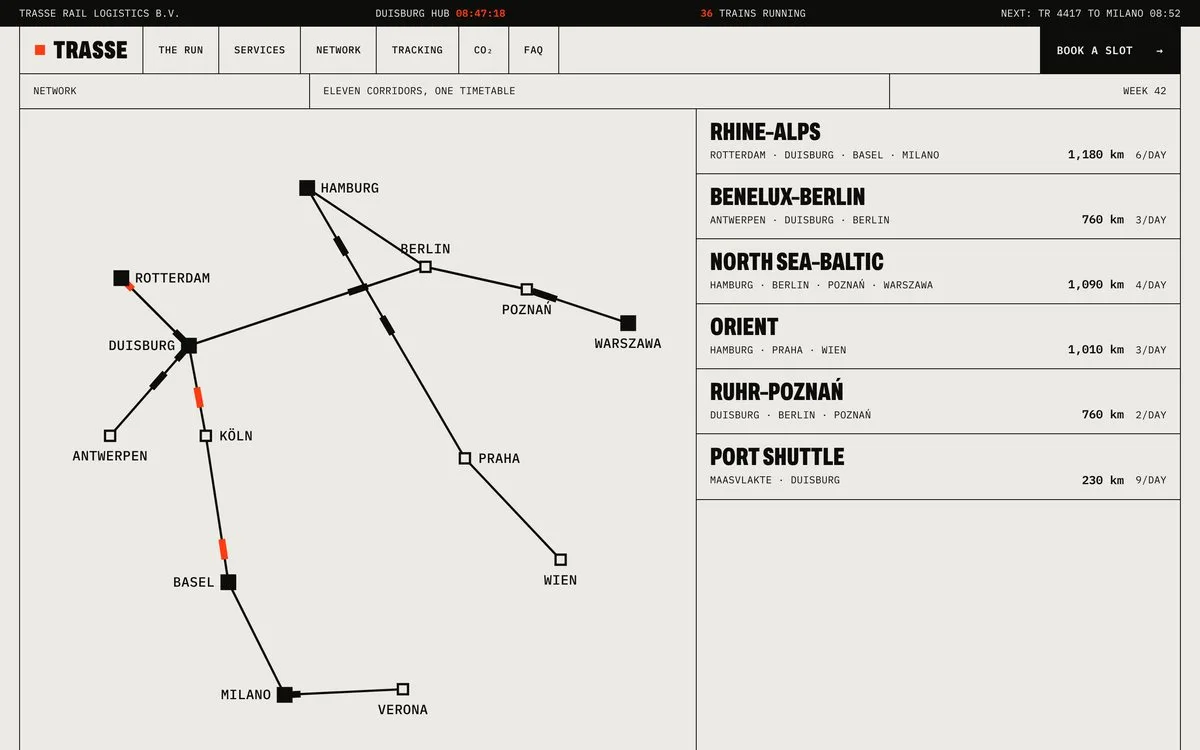
Task: Click the 9/DAY frequency value
Action: pos(1151,480)
